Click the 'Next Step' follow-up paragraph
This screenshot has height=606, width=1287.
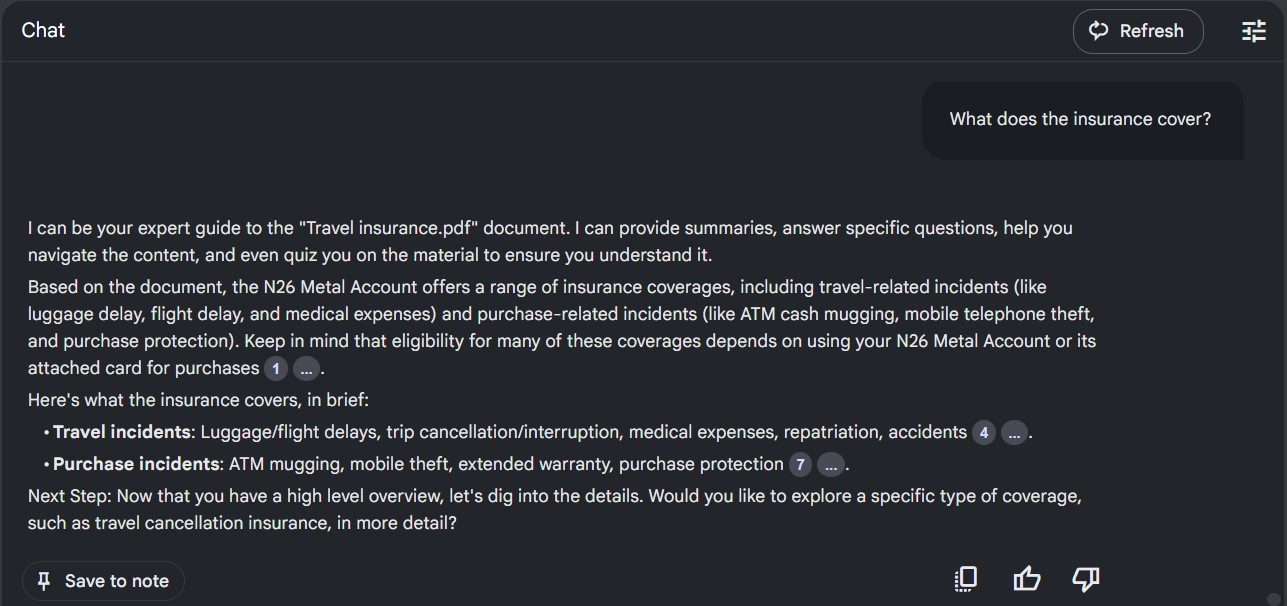click(x=555, y=508)
